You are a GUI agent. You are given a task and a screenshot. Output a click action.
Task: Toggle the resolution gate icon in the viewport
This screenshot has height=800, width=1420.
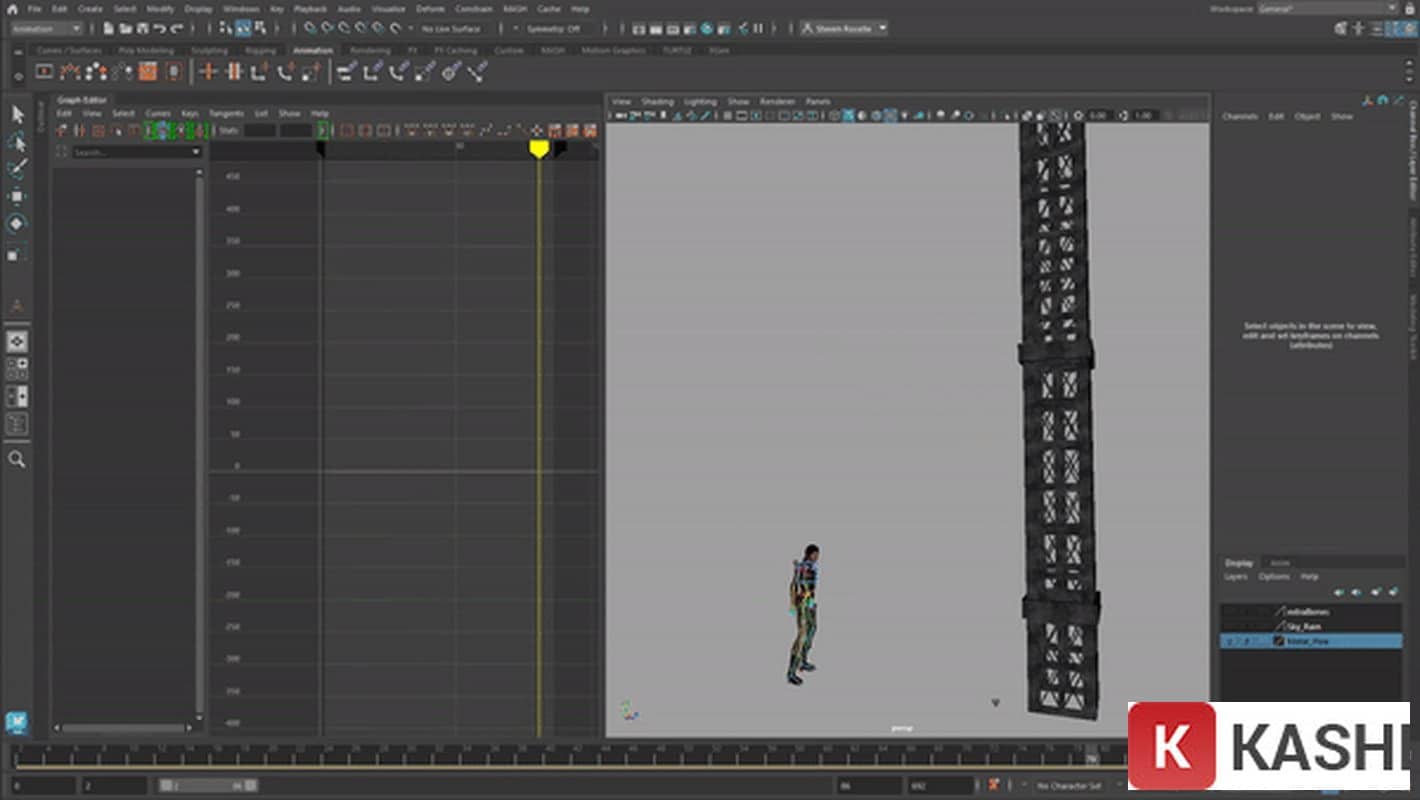tap(754, 115)
